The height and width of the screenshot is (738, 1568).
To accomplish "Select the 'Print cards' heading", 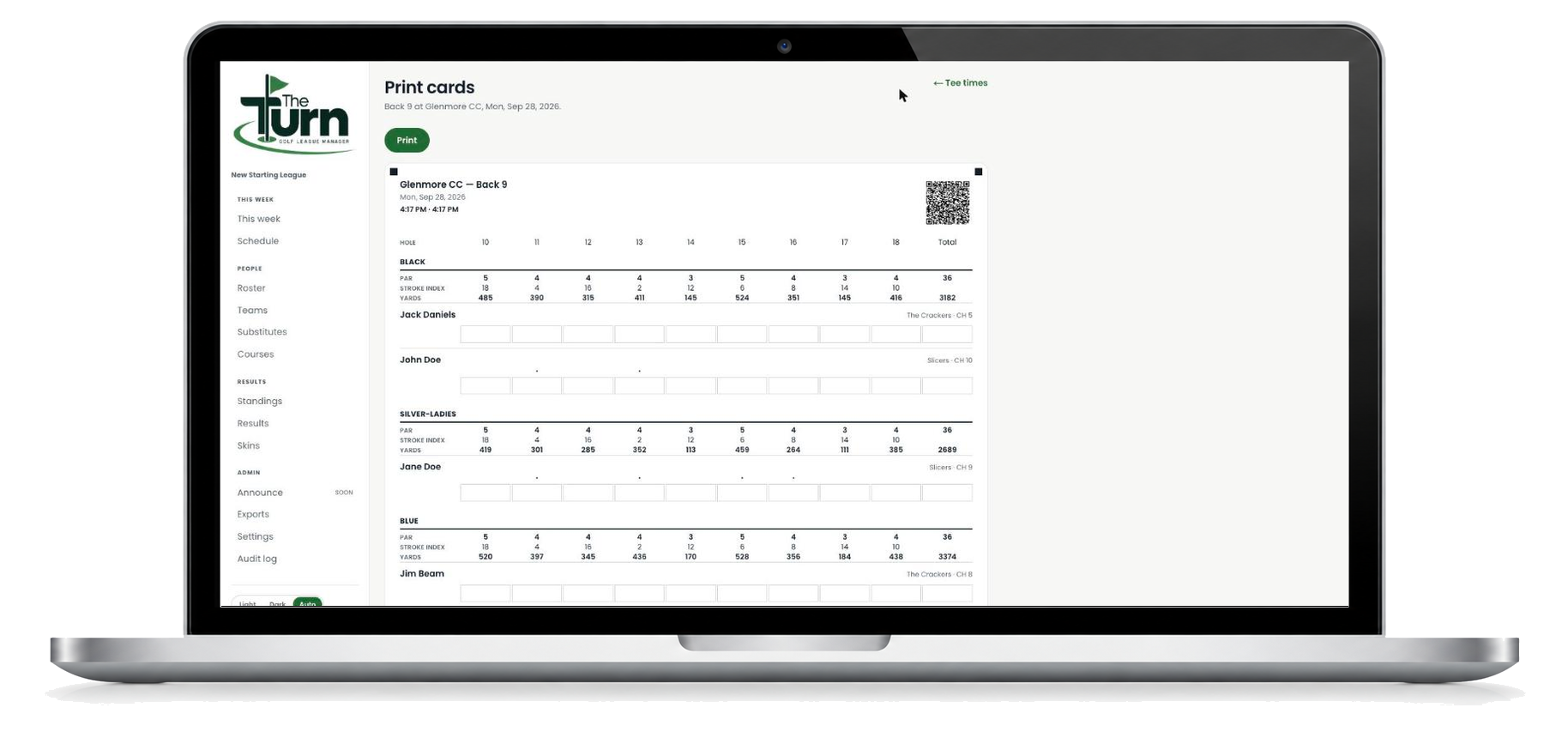I will tap(429, 88).
